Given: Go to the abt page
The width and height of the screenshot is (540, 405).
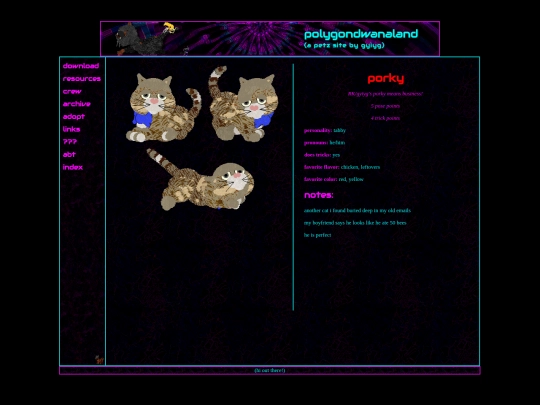Looking at the screenshot, I should [x=69, y=154].
